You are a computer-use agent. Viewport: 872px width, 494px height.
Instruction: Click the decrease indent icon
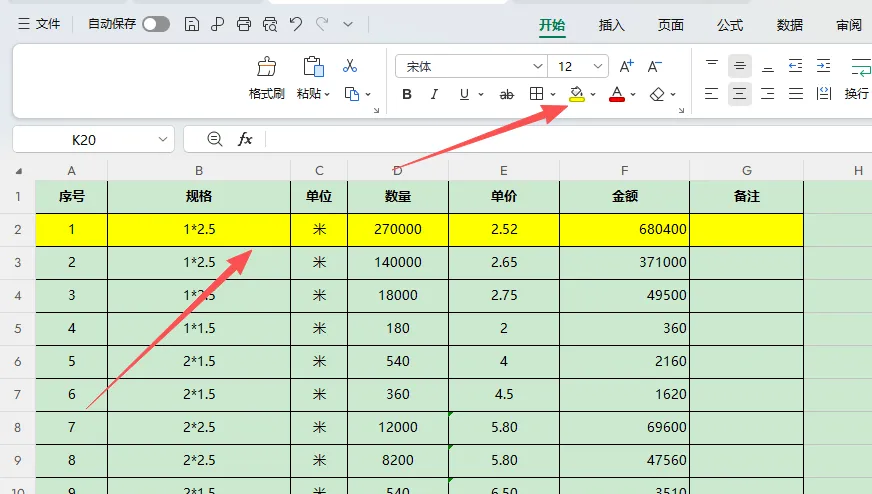(x=796, y=66)
